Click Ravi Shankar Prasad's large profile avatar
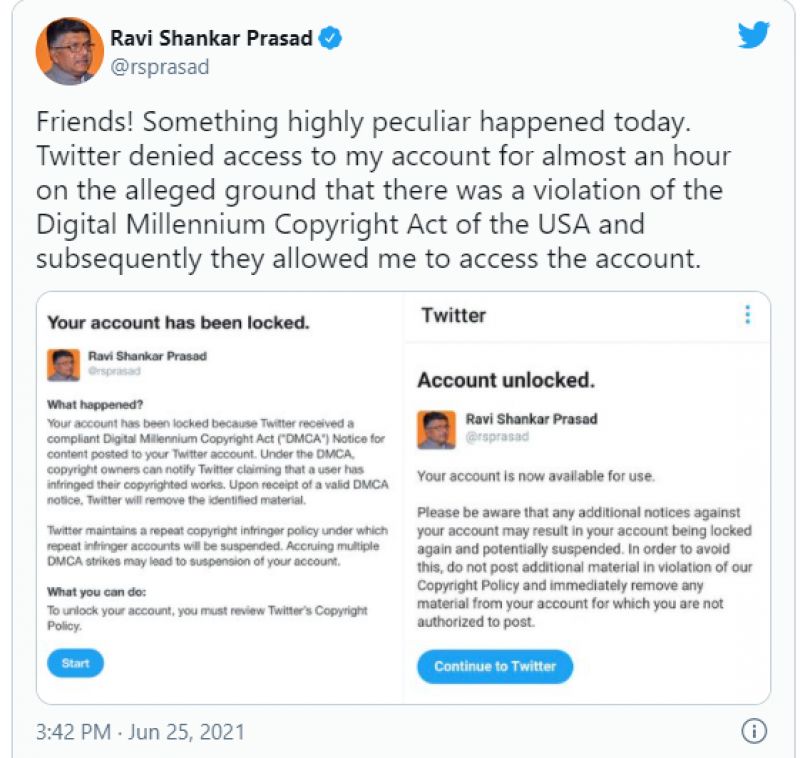The height and width of the screenshot is (758, 800). 70,50
